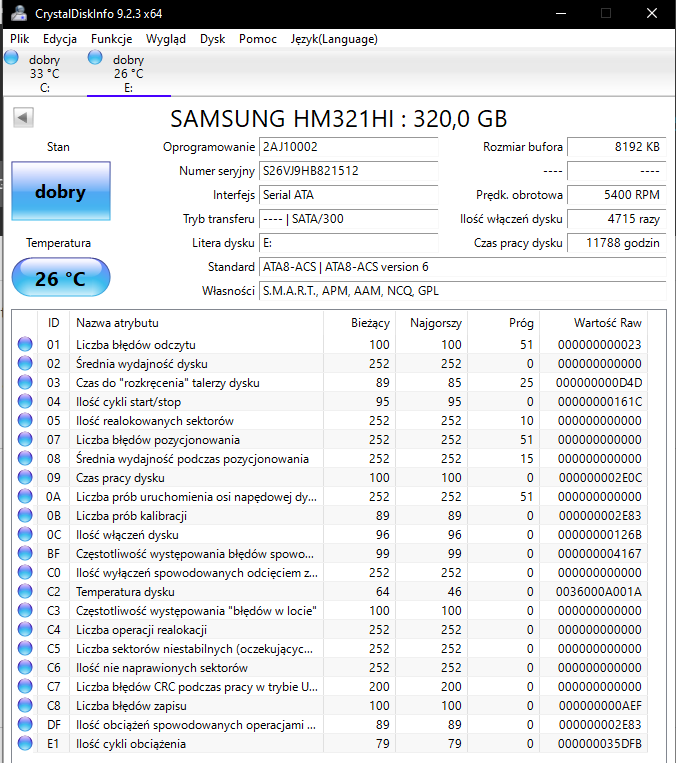Click the power-on count value 4715 razy
676x763 pixels.
tap(617, 219)
